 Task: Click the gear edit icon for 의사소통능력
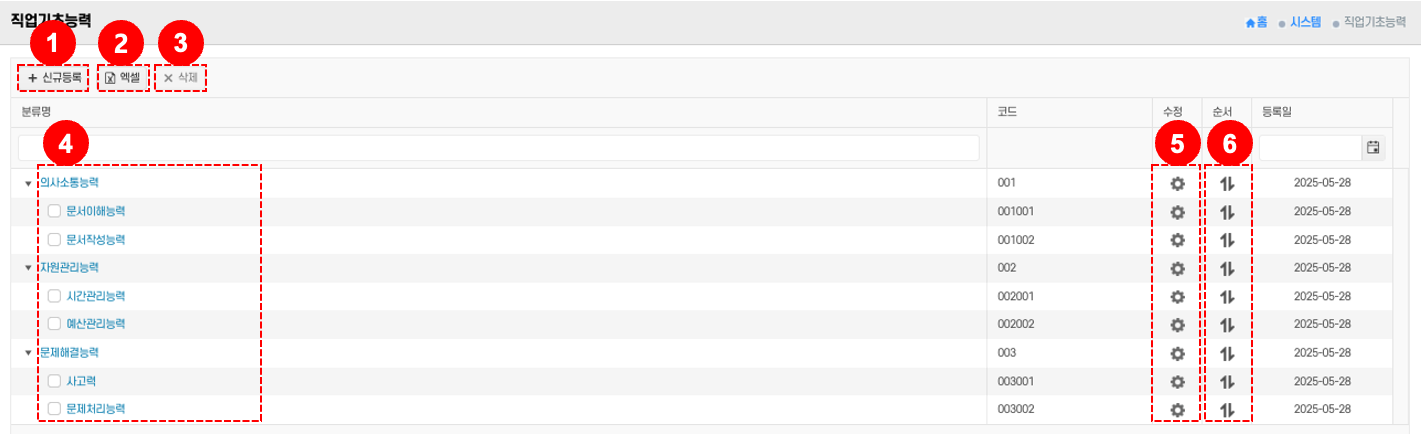[1177, 183]
